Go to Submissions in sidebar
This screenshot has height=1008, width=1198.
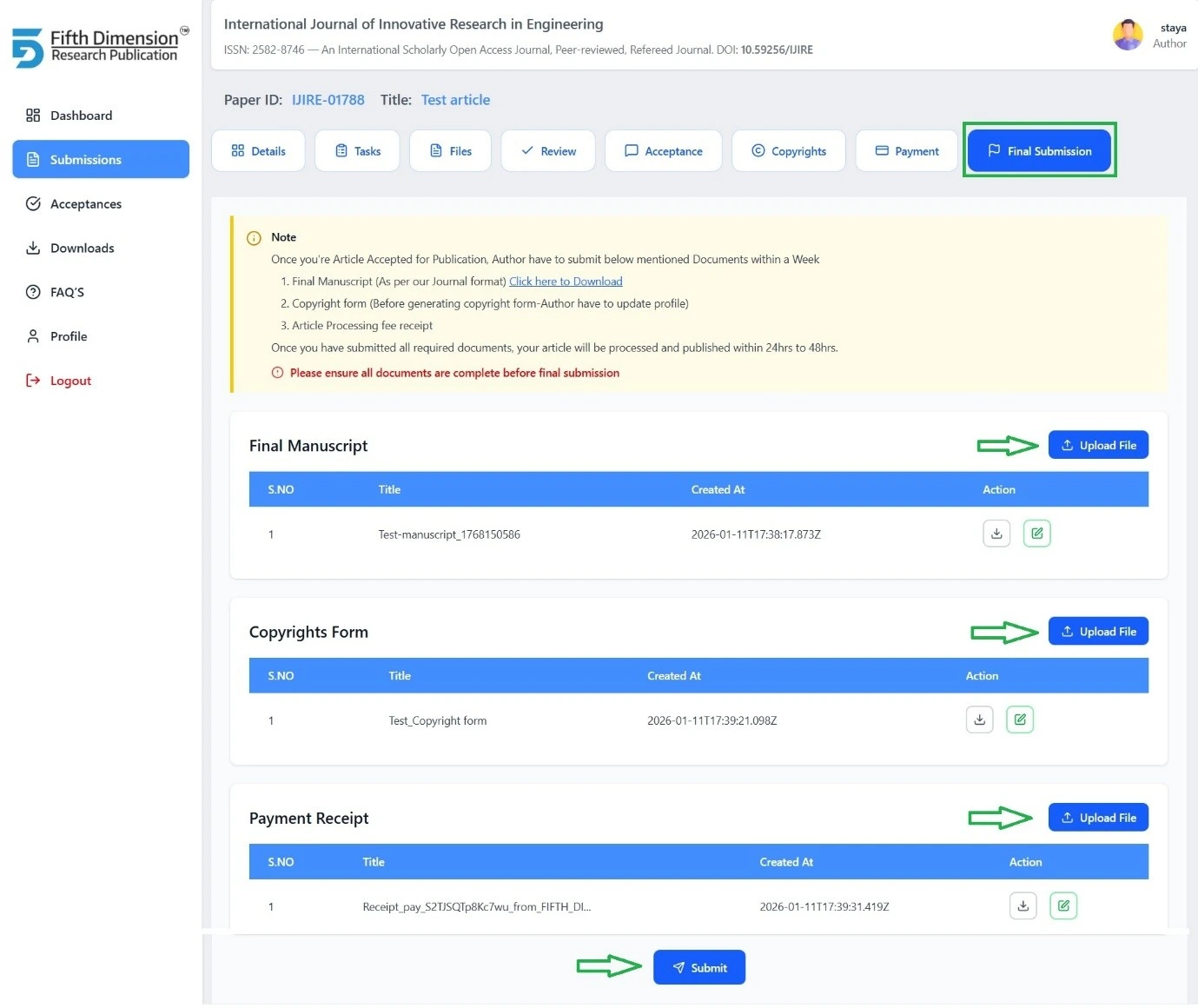(x=101, y=159)
